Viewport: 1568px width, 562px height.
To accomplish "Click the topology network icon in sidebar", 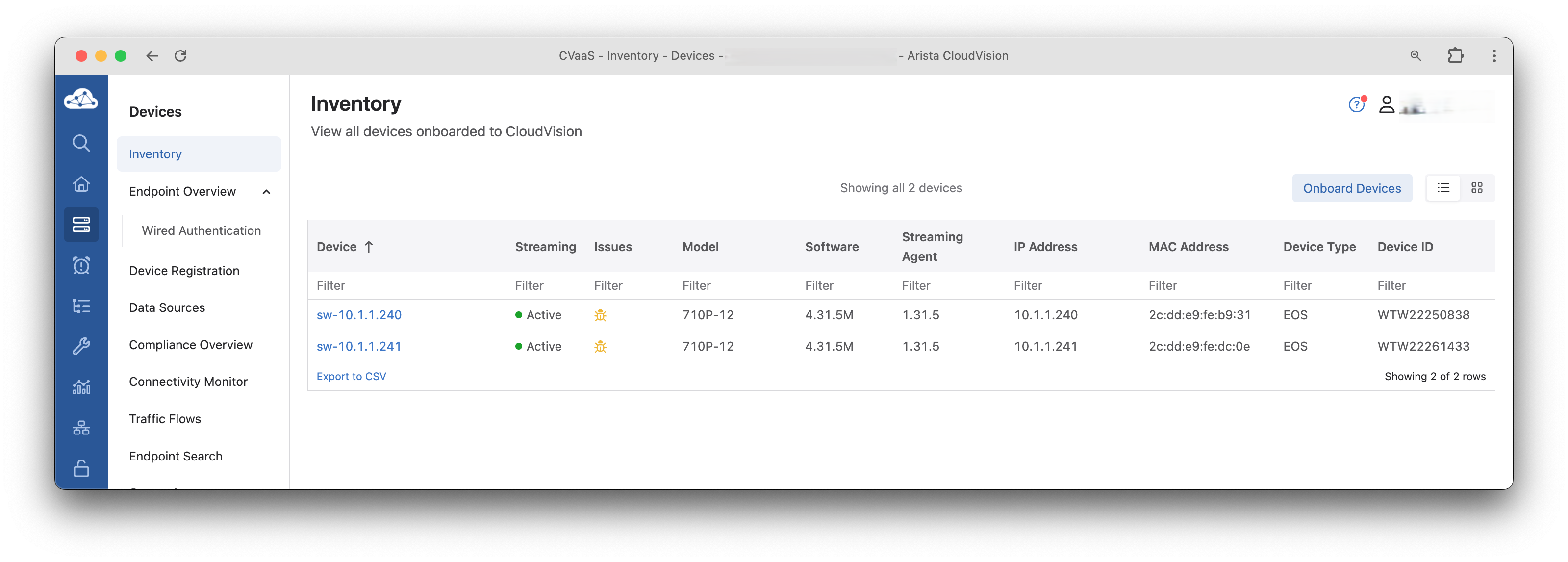I will click(81, 428).
